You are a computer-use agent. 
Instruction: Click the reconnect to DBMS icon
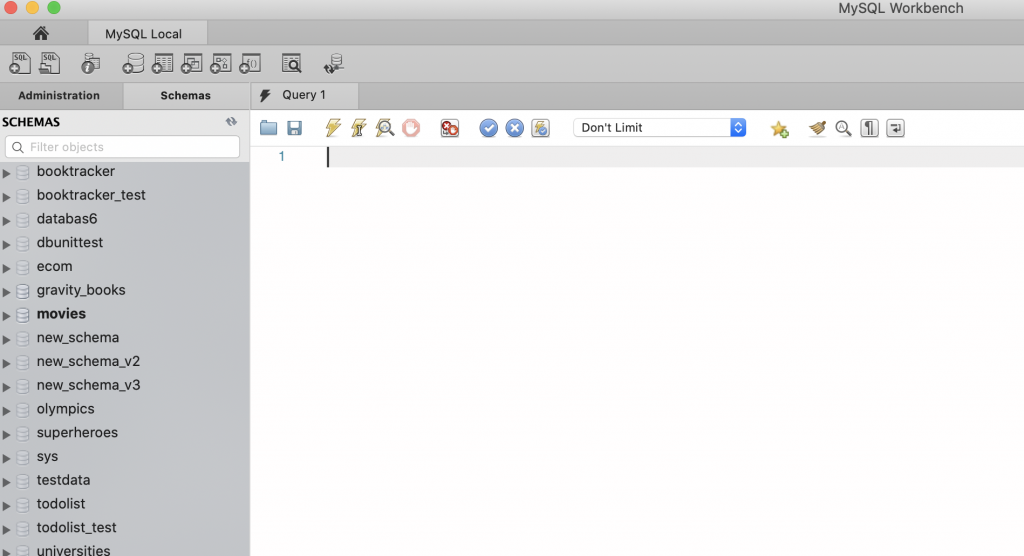[x=334, y=64]
